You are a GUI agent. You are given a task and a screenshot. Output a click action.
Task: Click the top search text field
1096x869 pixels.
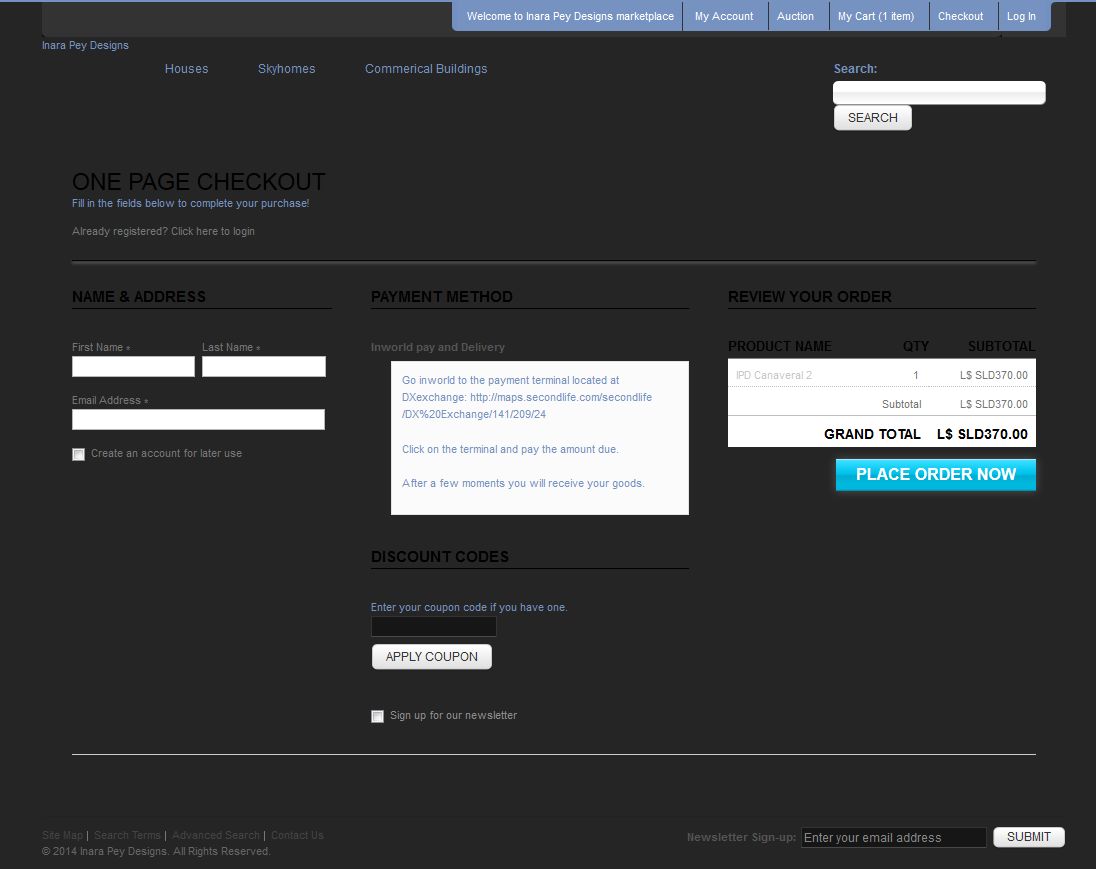point(938,93)
